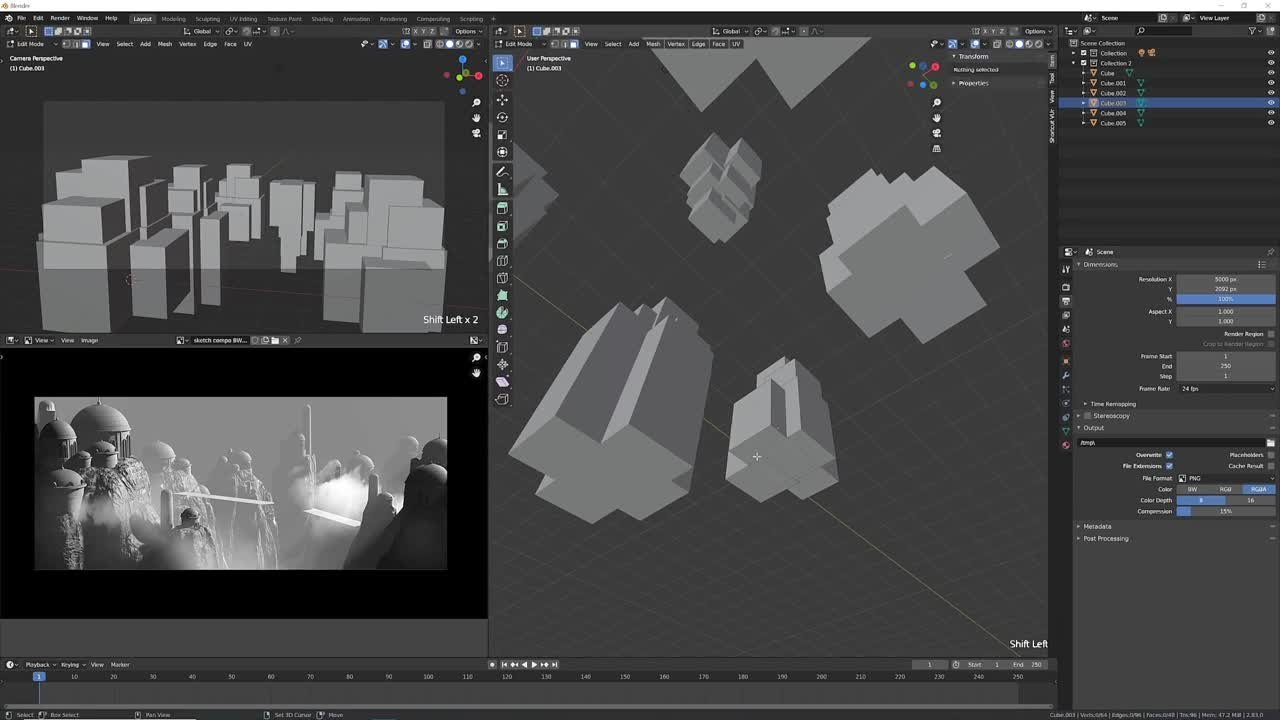Select the Smooth tool
The width and height of the screenshot is (1280, 720).
(x=502, y=329)
